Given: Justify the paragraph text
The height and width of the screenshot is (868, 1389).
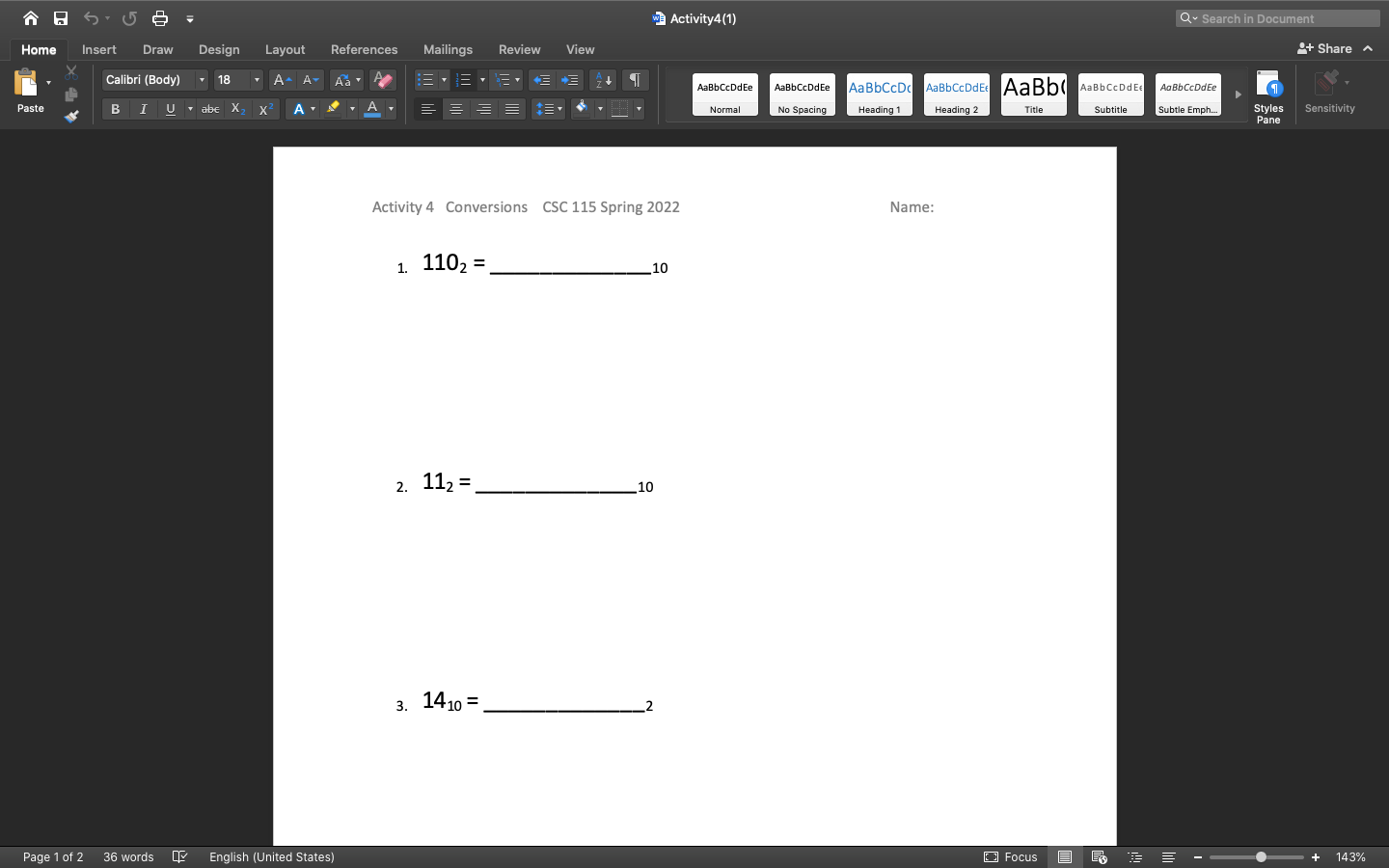Looking at the screenshot, I should click(512, 109).
